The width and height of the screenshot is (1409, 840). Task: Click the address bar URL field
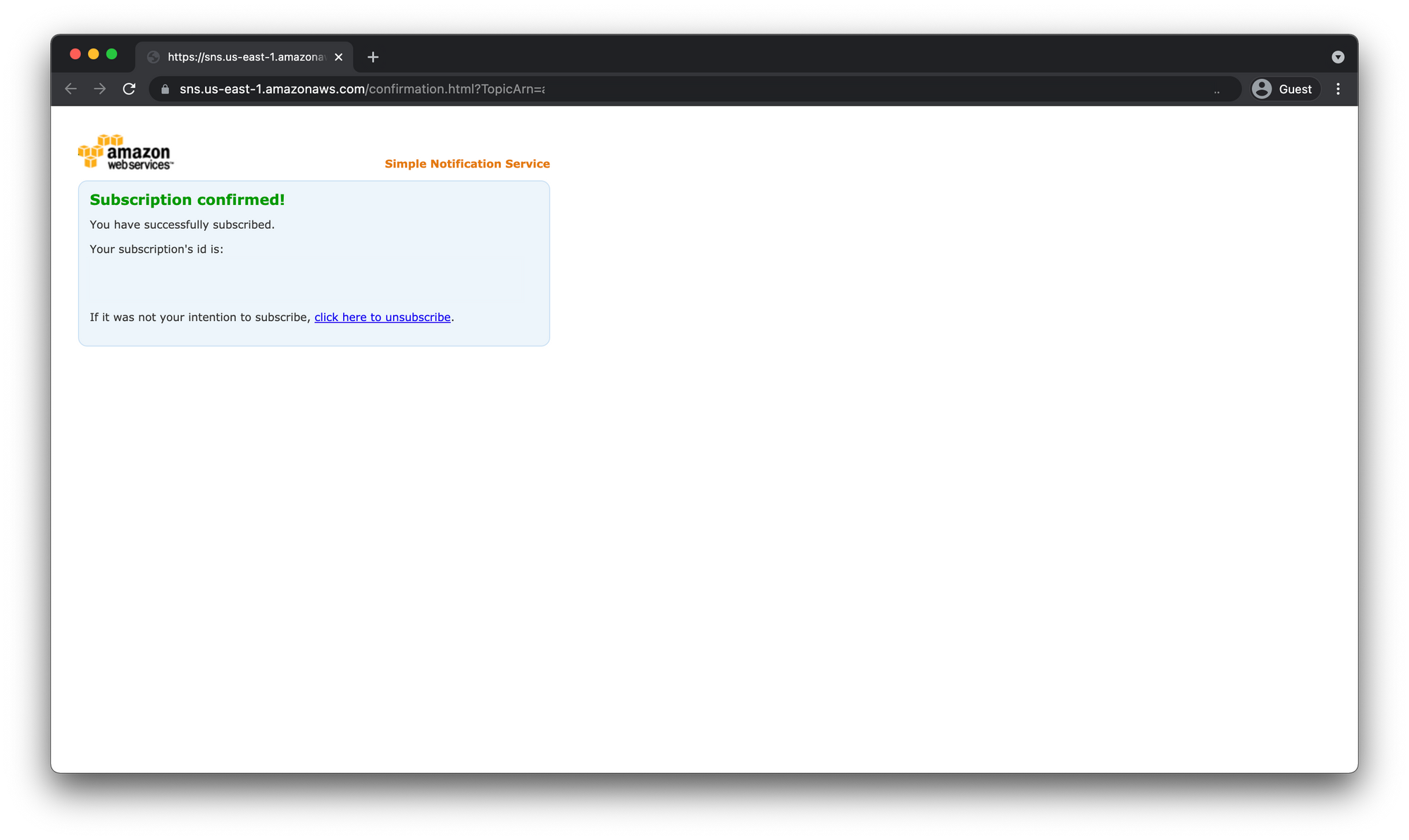tap(634, 89)
